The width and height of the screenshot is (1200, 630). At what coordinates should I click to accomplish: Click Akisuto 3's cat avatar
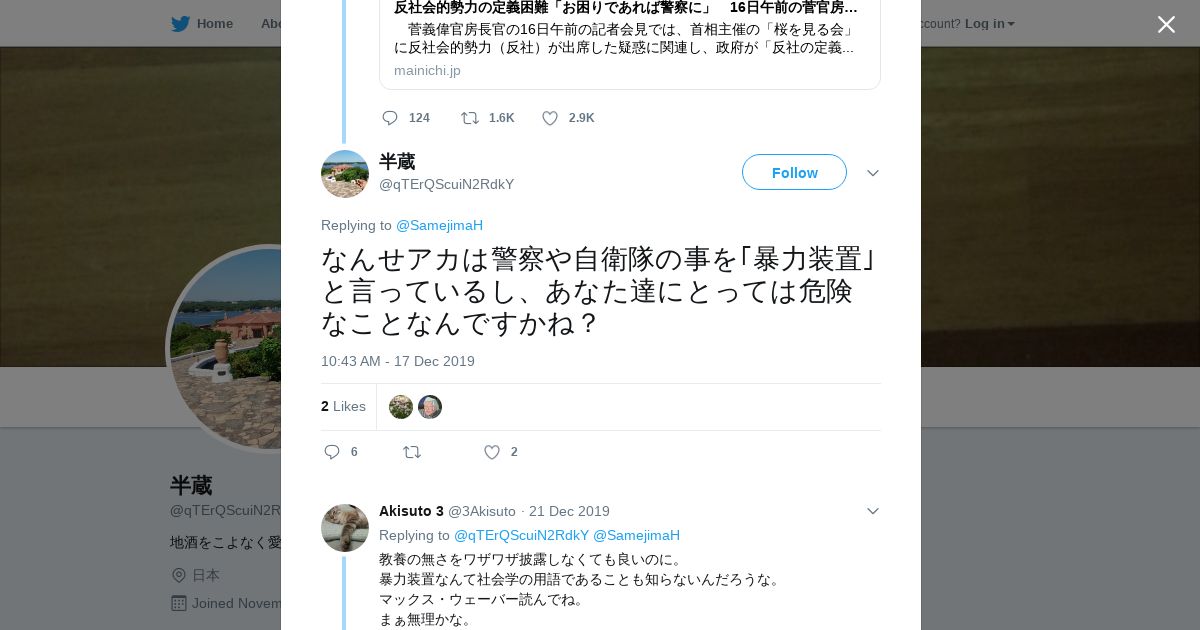point(345,528)
